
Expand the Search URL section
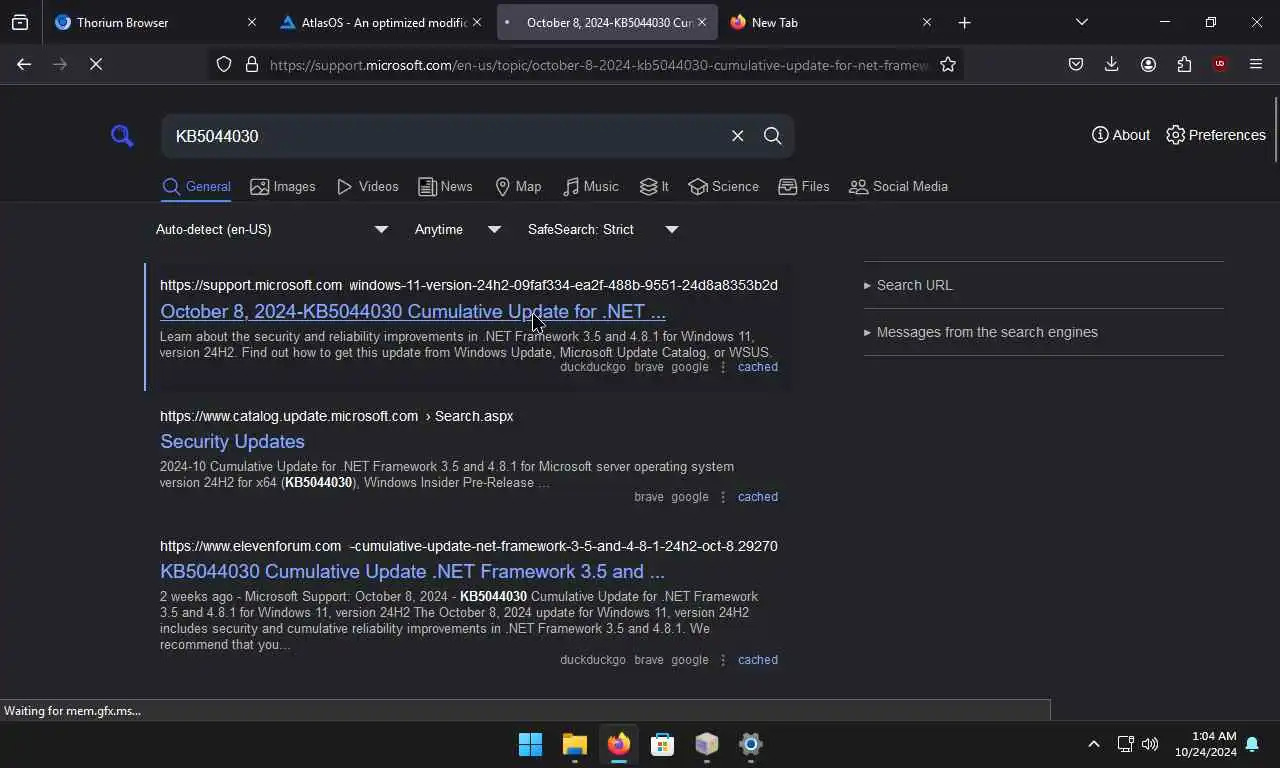click(908, 285)
